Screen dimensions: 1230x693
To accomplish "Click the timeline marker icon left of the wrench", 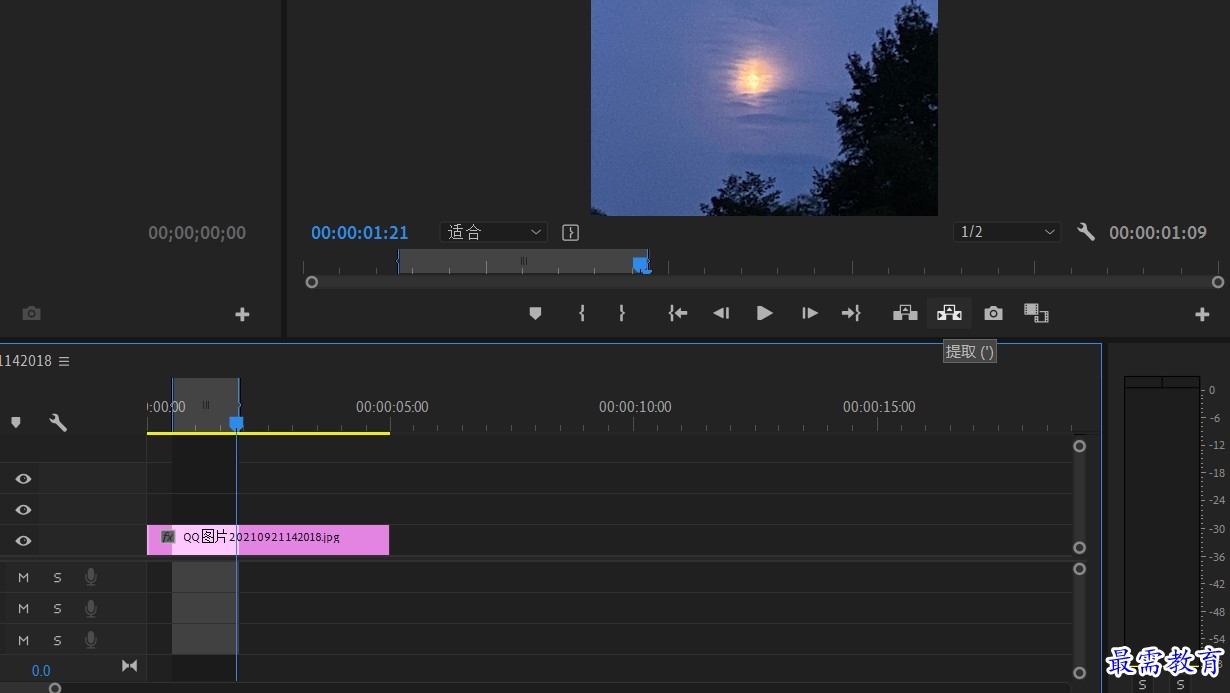I will tap(15, 423).
